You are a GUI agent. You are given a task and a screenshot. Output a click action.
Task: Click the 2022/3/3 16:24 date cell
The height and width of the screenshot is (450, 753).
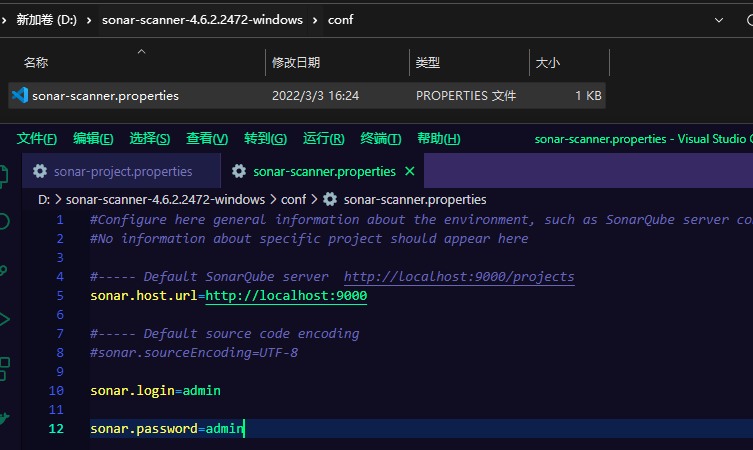316,96
